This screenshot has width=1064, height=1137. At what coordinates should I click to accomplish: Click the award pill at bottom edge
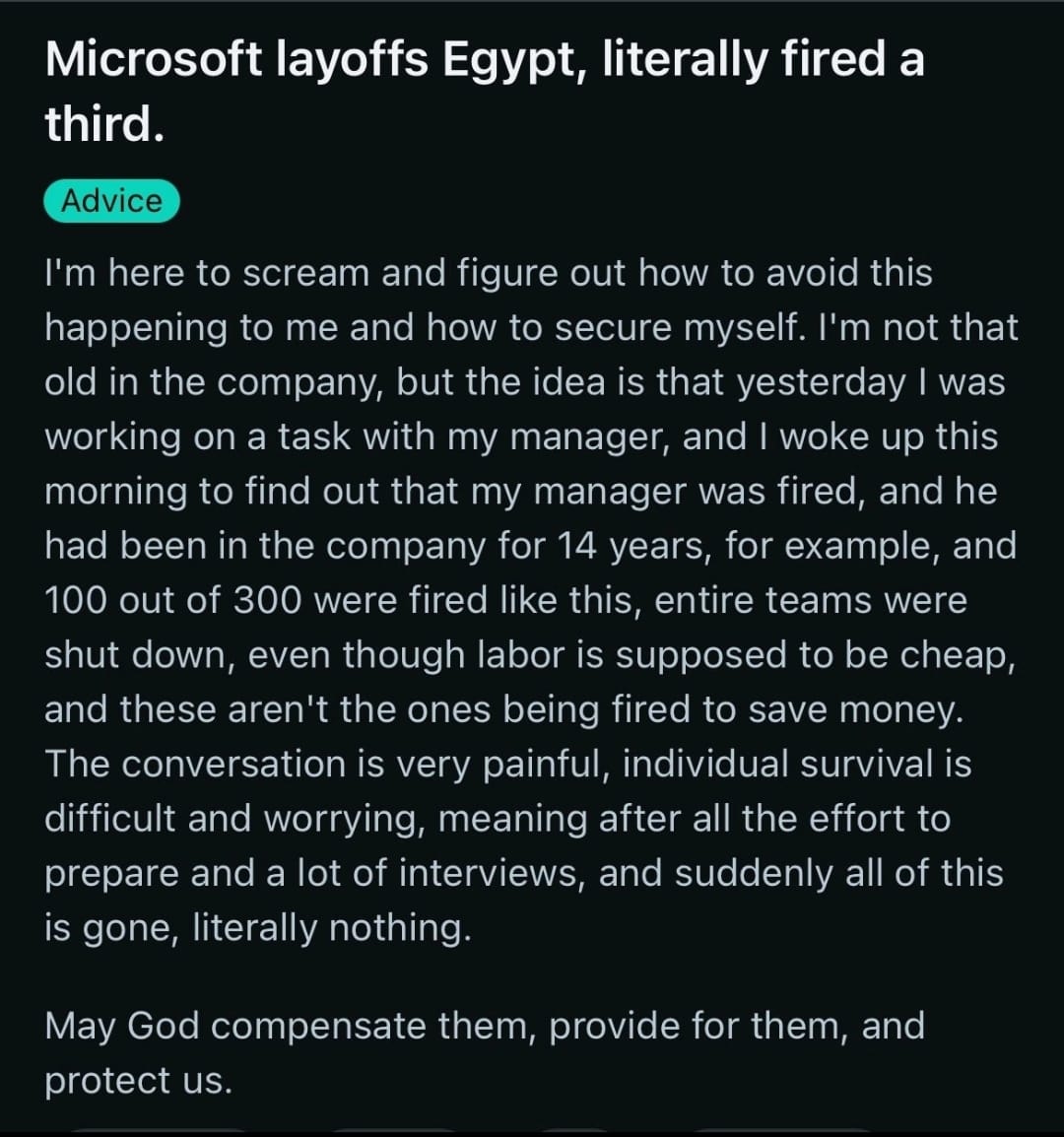click(x=573, y=1133)
